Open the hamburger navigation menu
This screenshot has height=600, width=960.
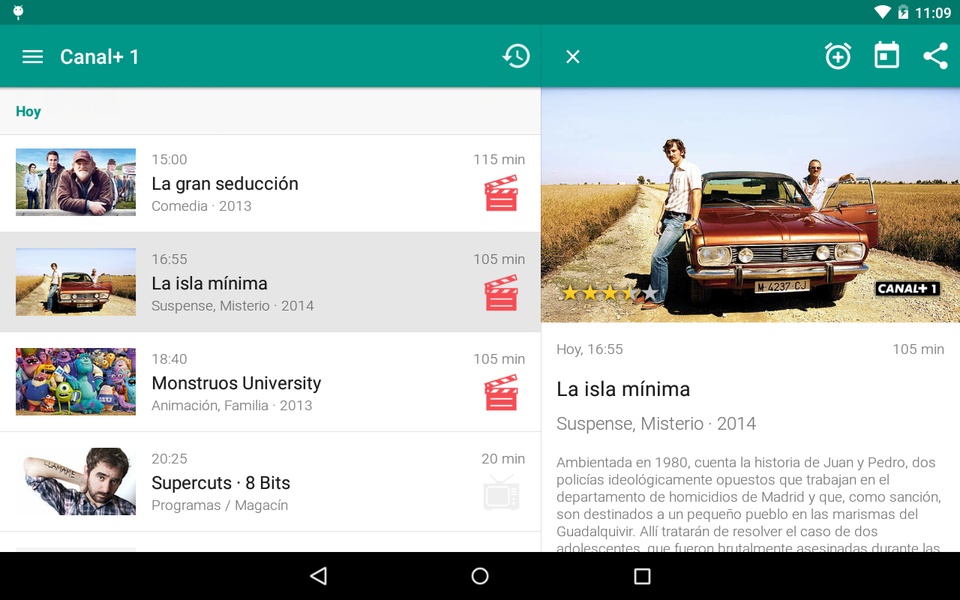32,57
